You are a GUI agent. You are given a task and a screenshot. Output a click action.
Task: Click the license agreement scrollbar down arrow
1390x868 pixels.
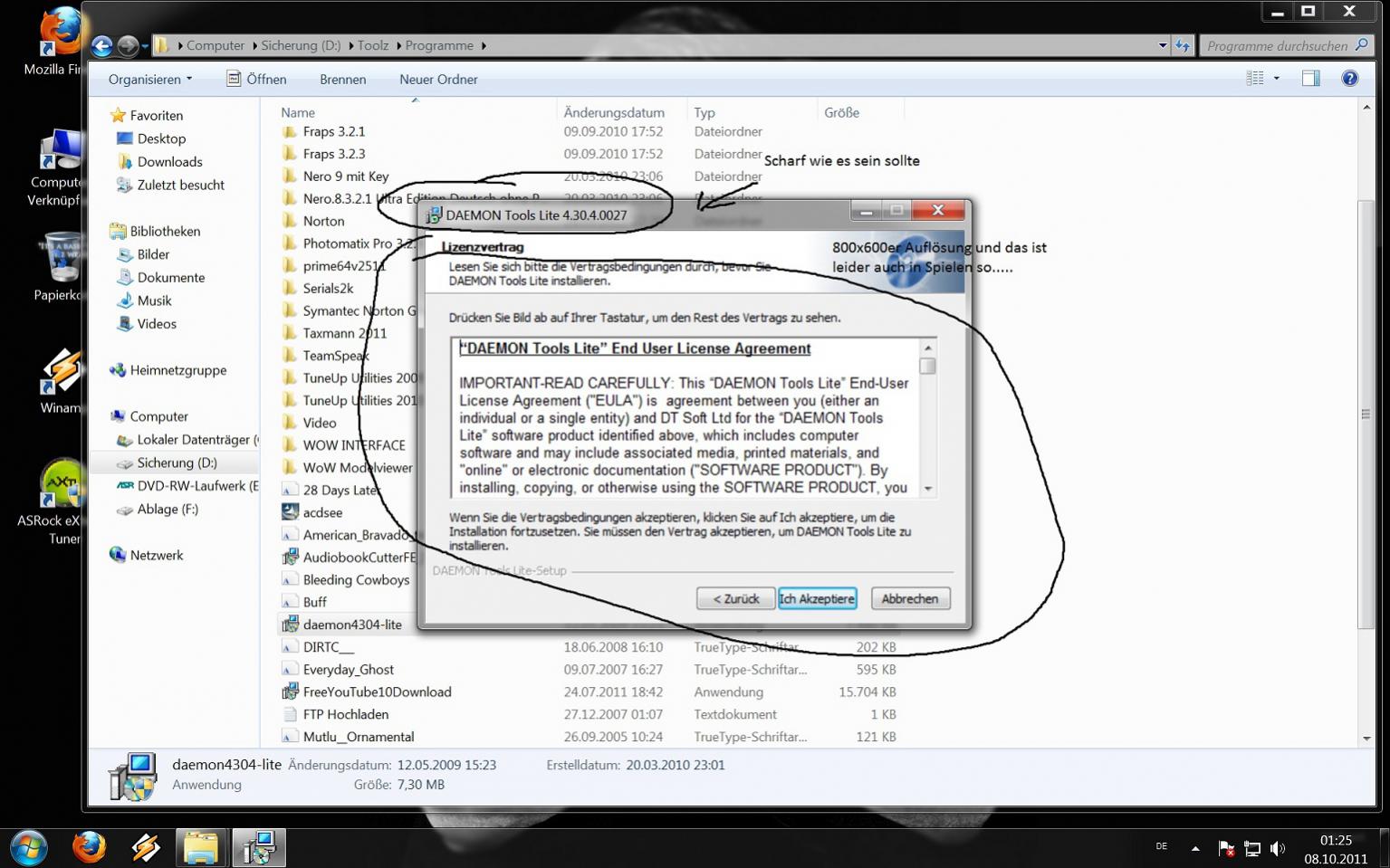point(927,489)
